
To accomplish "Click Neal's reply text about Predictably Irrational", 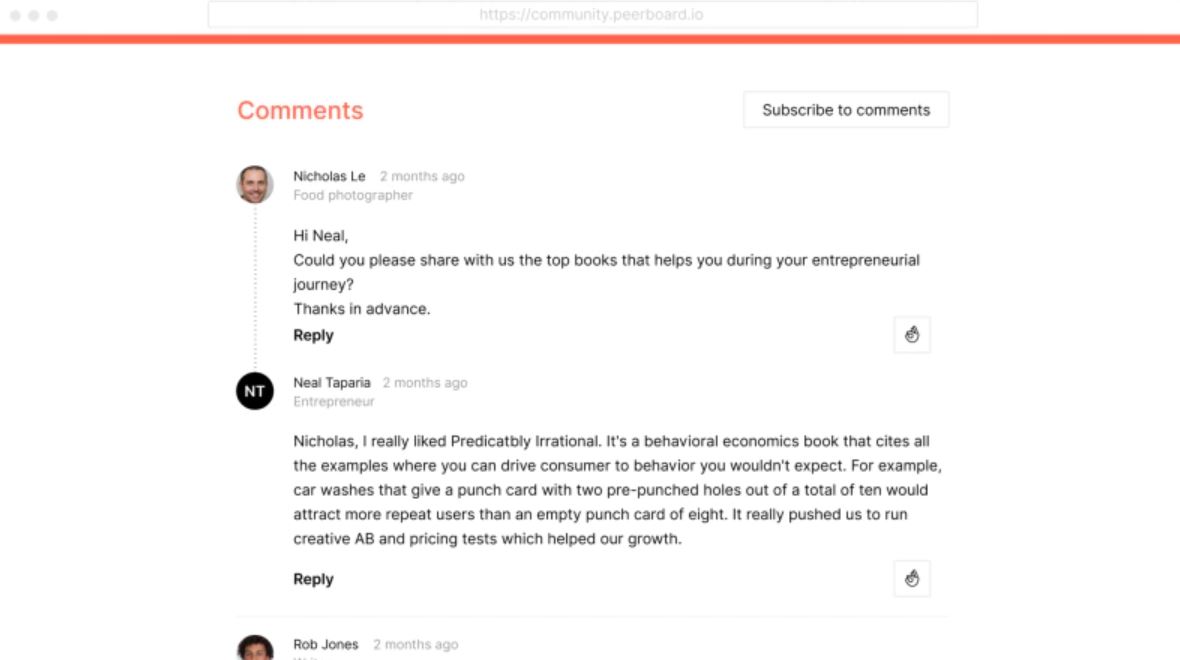I will click(617, 490).
